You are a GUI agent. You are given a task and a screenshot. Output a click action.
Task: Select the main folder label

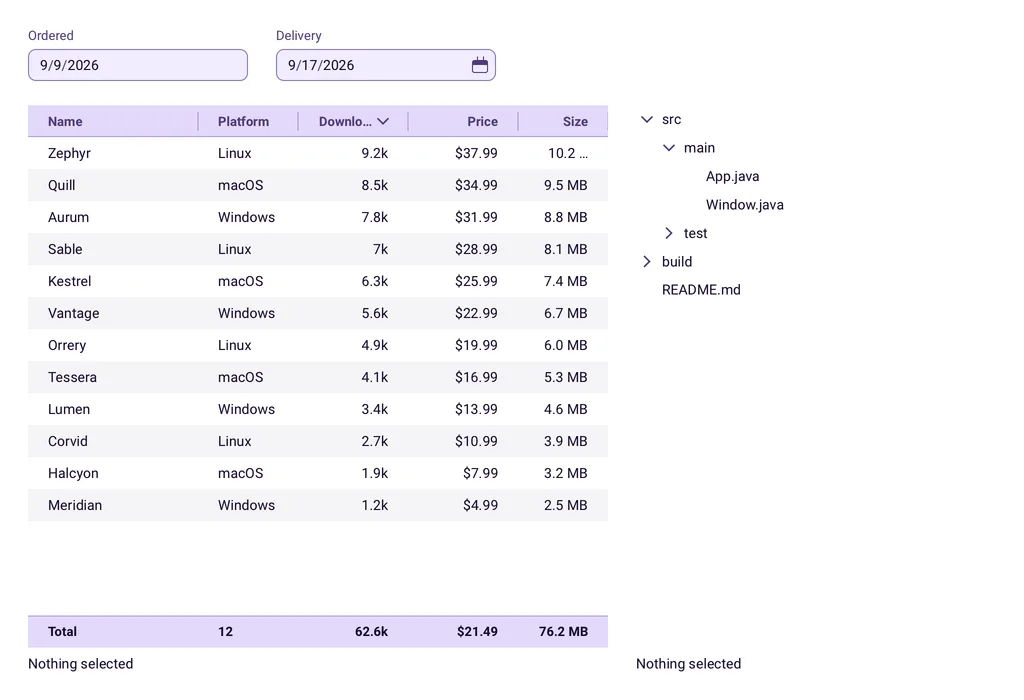699,148
